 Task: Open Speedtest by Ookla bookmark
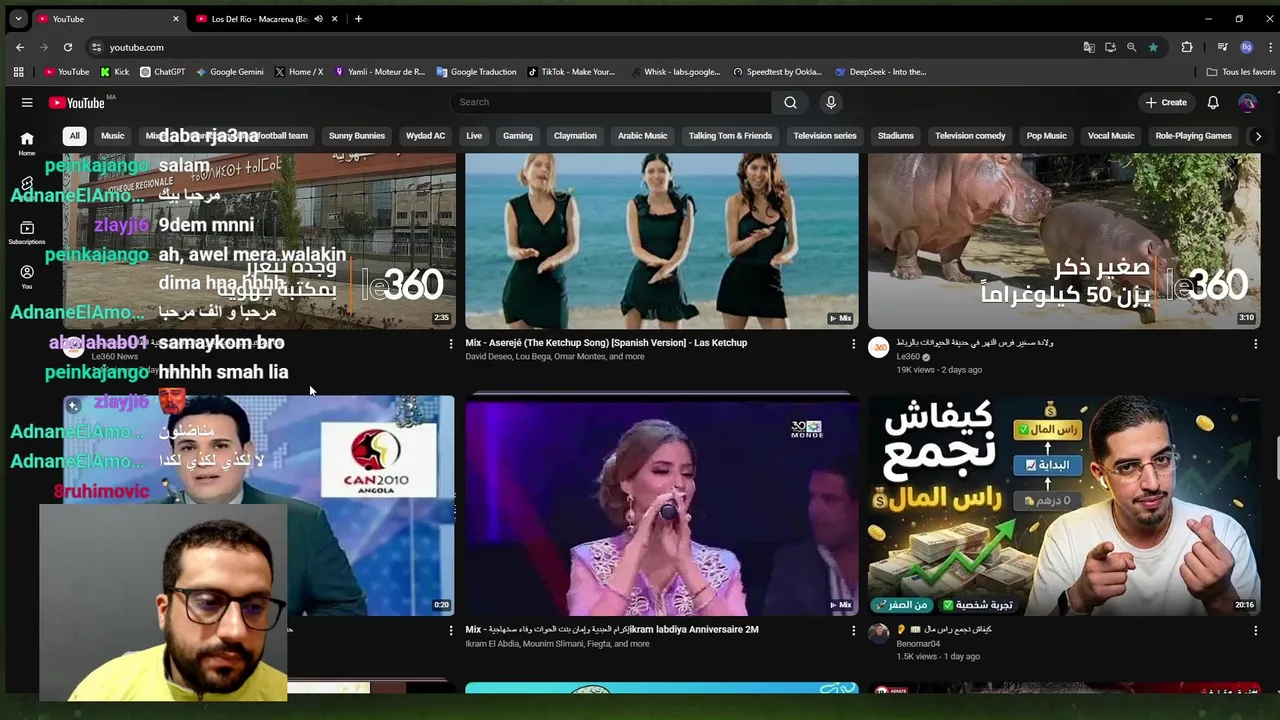tap(777, 72)
